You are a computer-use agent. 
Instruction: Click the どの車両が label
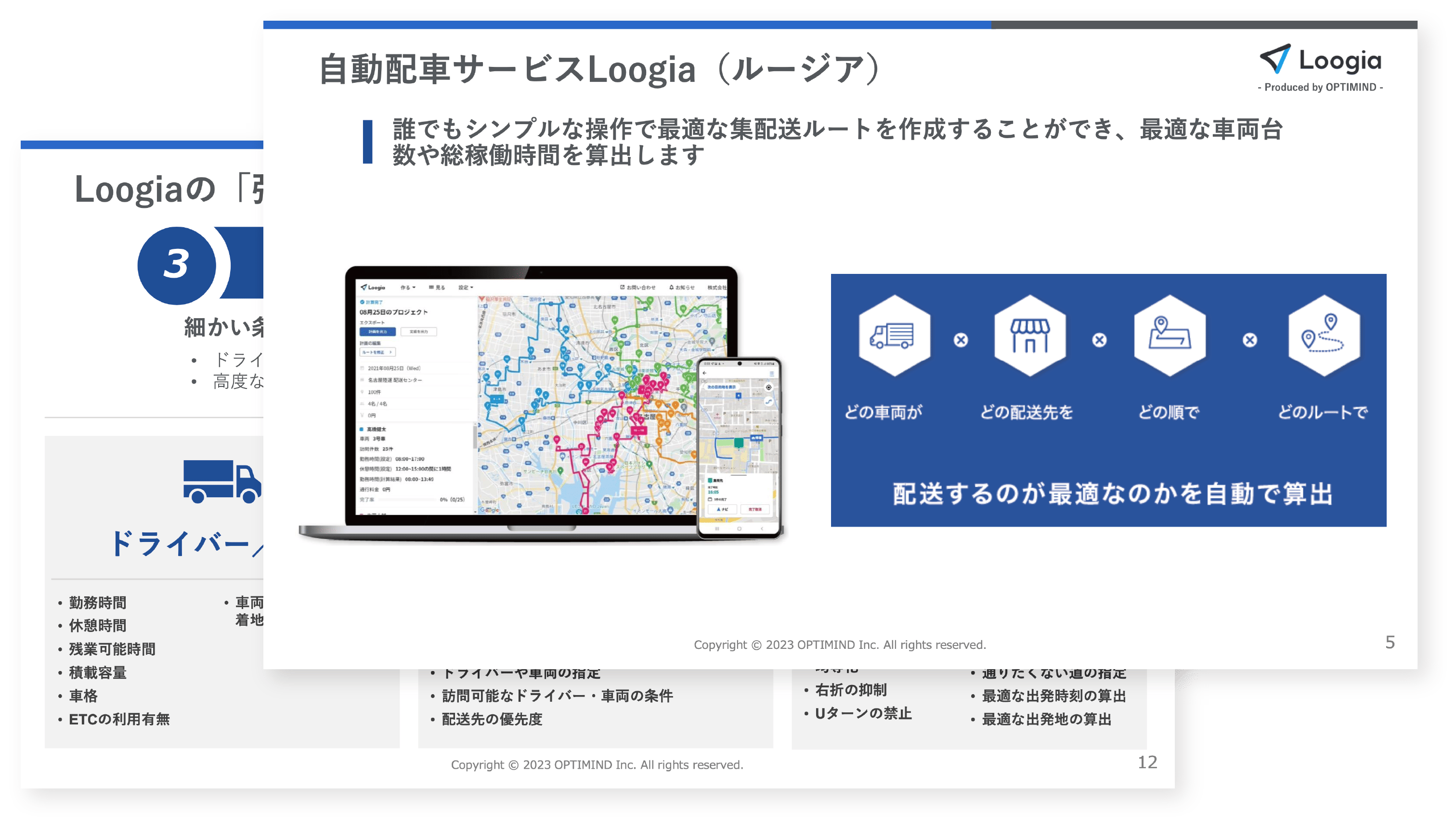[x=884, y=412]
